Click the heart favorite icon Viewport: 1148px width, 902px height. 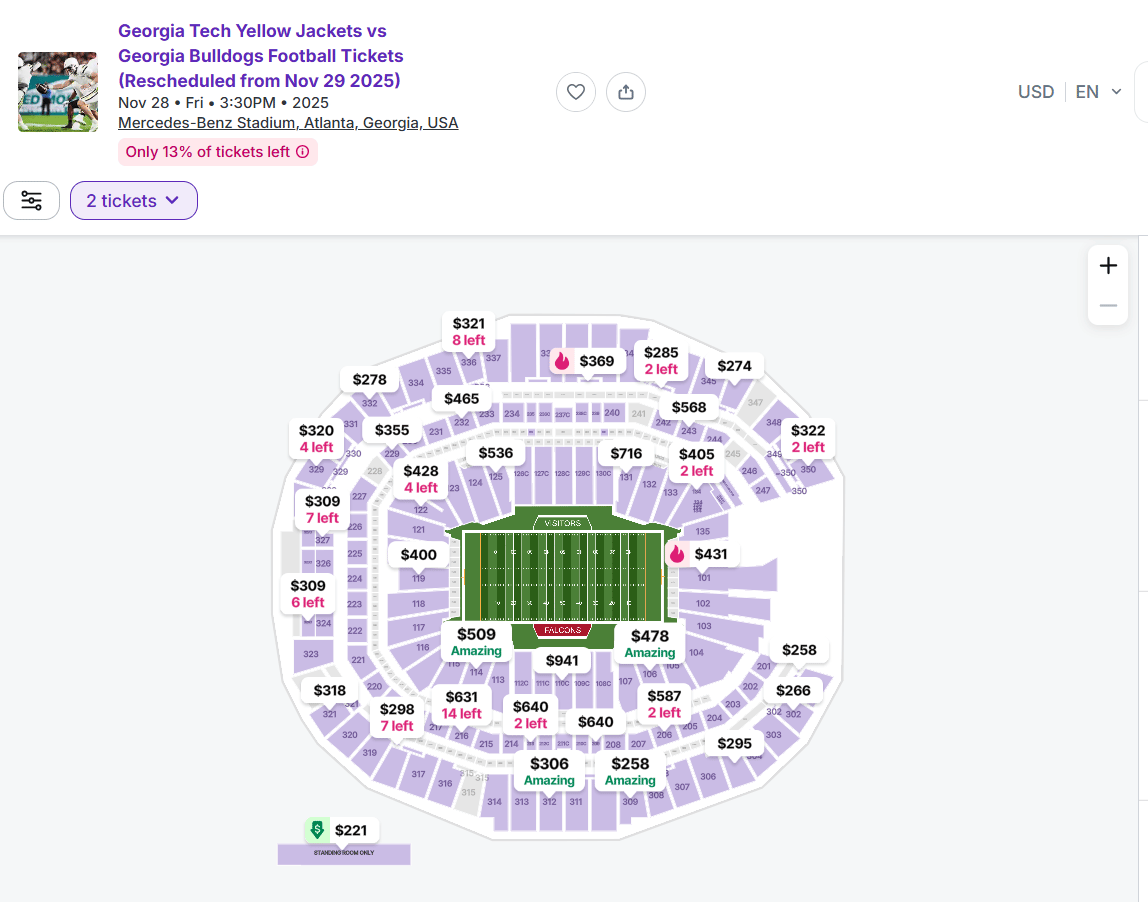tap(576, 92)
